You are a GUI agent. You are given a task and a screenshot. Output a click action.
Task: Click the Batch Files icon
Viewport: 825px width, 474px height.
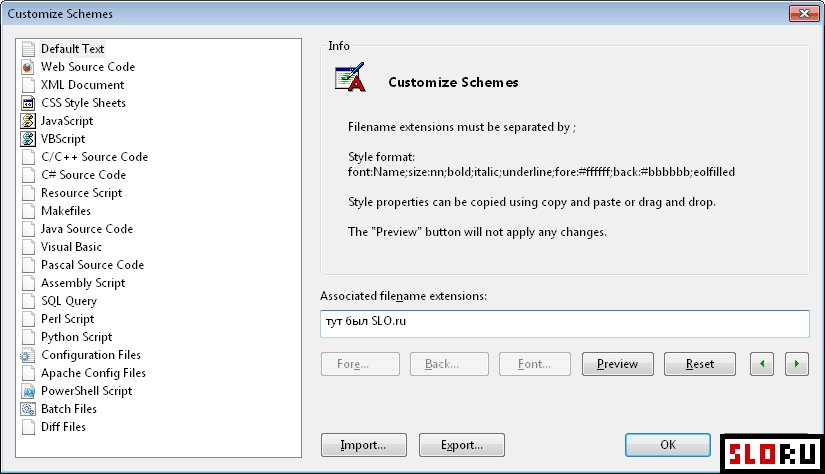click(28, 409)
